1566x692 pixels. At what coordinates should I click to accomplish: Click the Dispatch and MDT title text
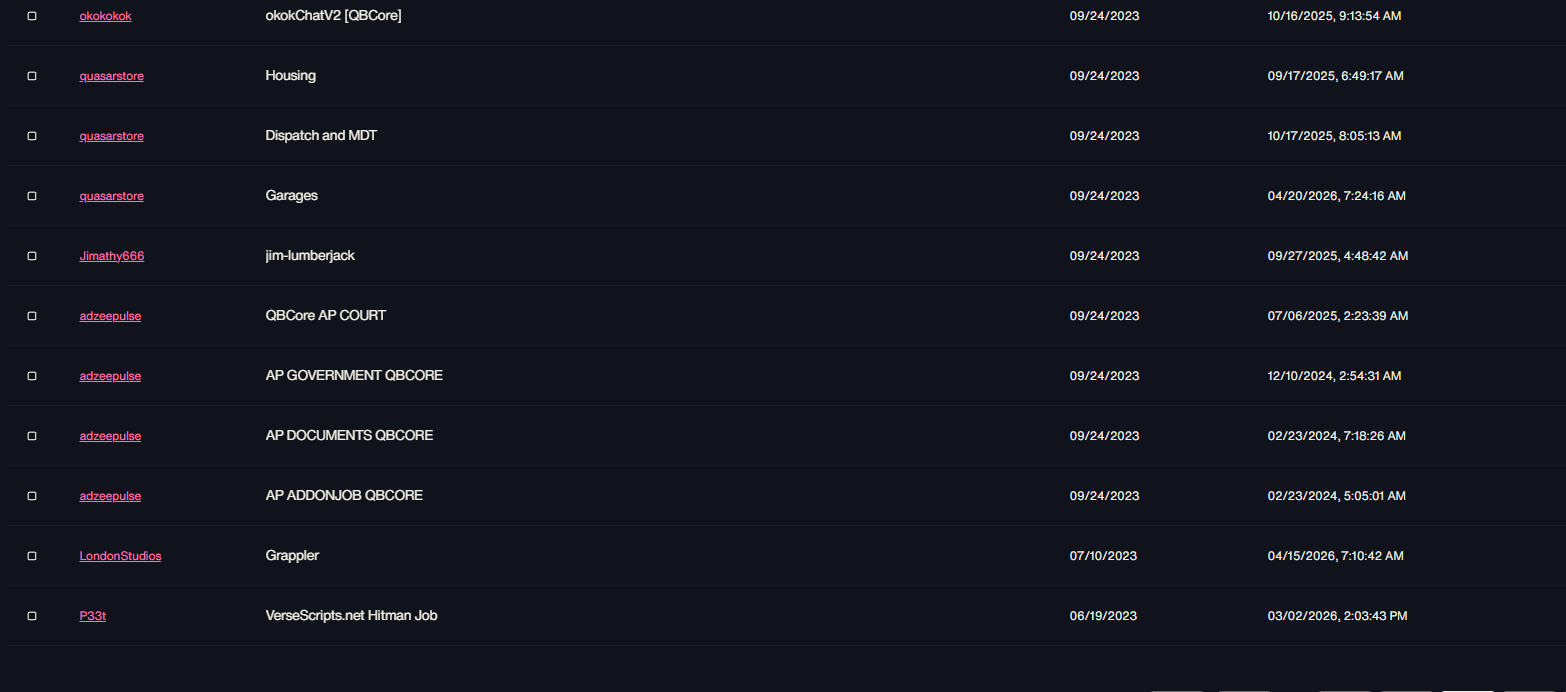click(321, 135)
